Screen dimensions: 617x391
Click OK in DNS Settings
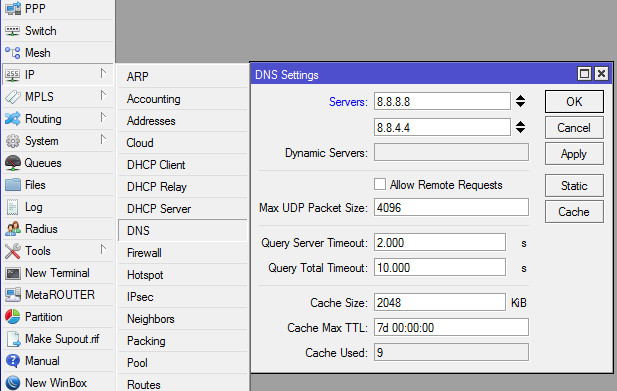pyautogui.click(x=574, y=101)
